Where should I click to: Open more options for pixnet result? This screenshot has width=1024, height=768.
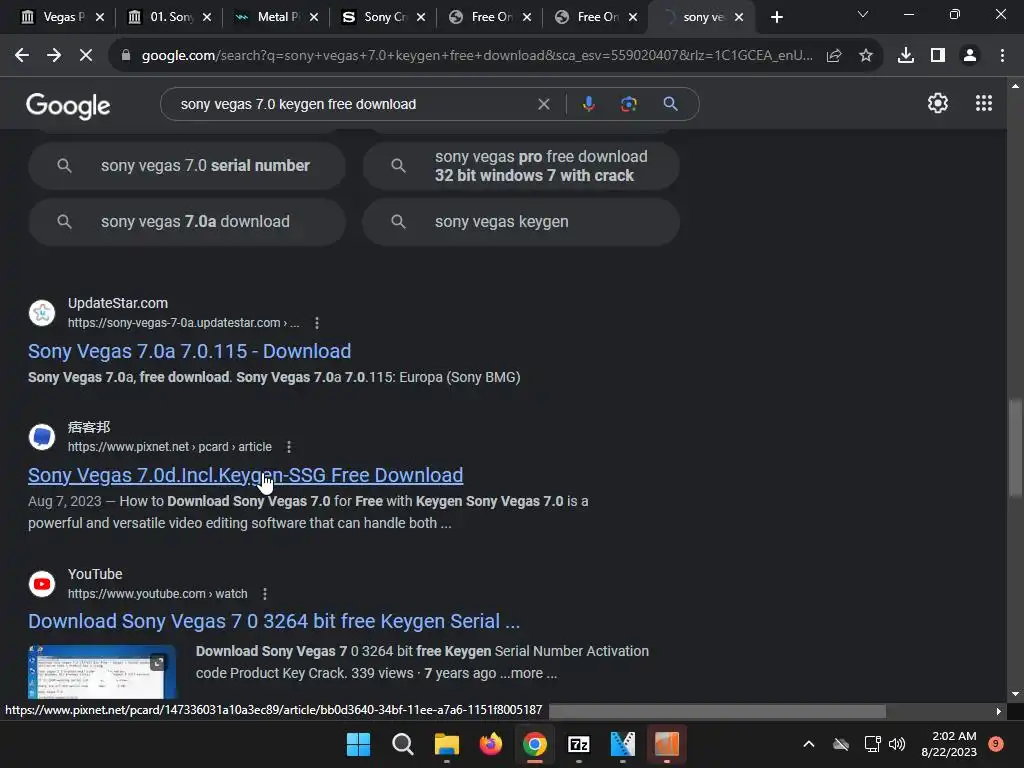click(x=289, y=447)
